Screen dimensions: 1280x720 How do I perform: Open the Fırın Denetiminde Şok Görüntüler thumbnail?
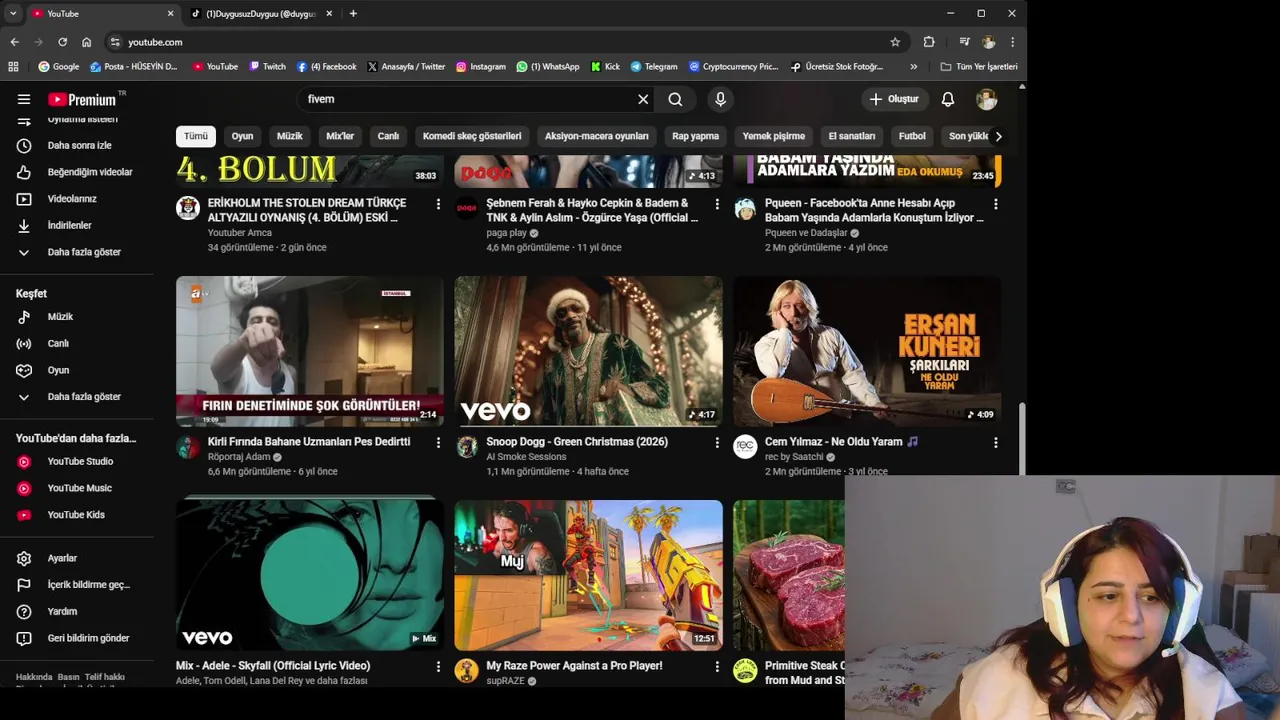coord(310,351)
